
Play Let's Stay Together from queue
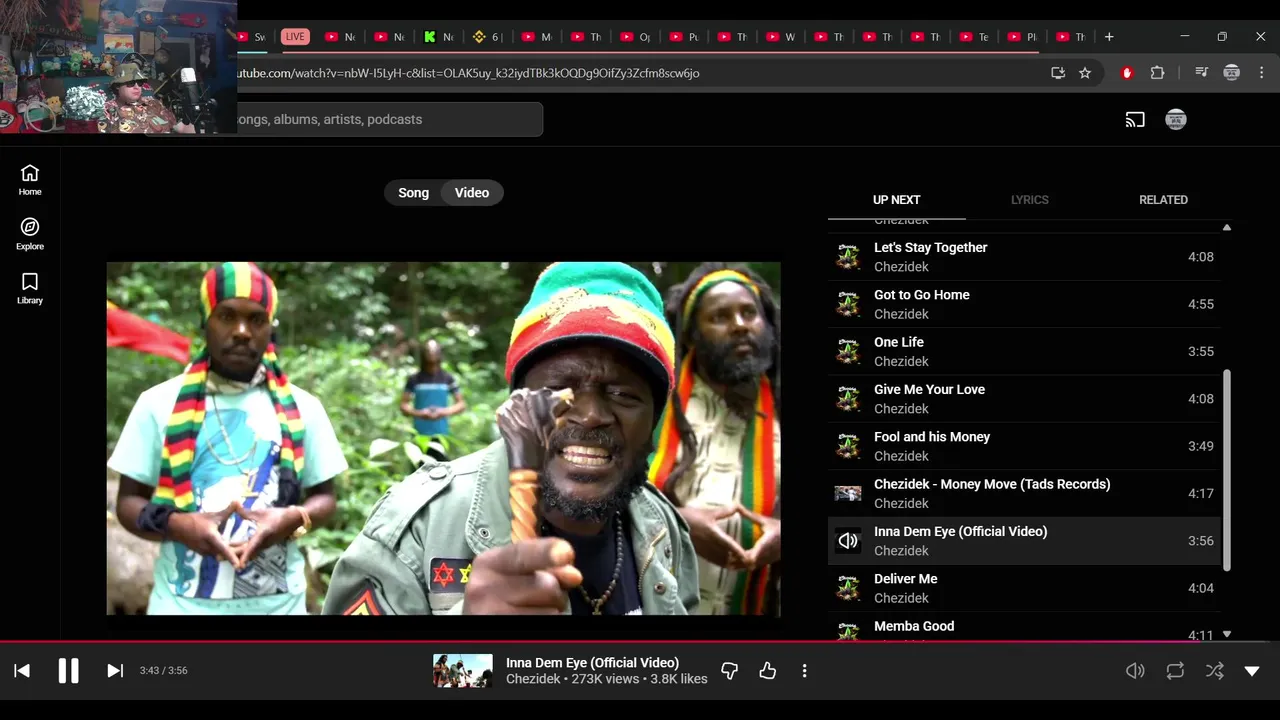pos(1024,257)
